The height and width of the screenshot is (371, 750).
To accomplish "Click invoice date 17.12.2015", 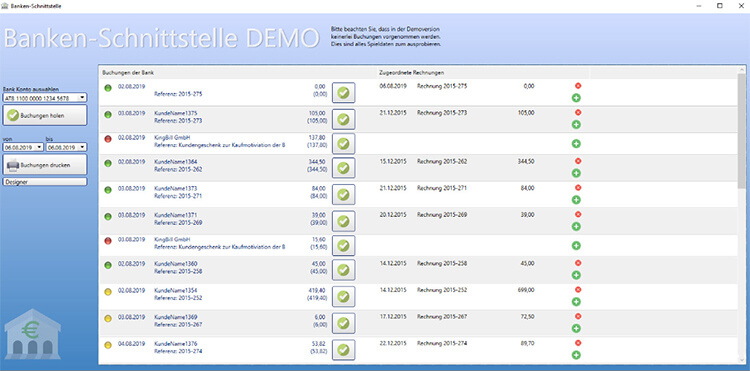I will pyautogui.click(x=393, y=317).
